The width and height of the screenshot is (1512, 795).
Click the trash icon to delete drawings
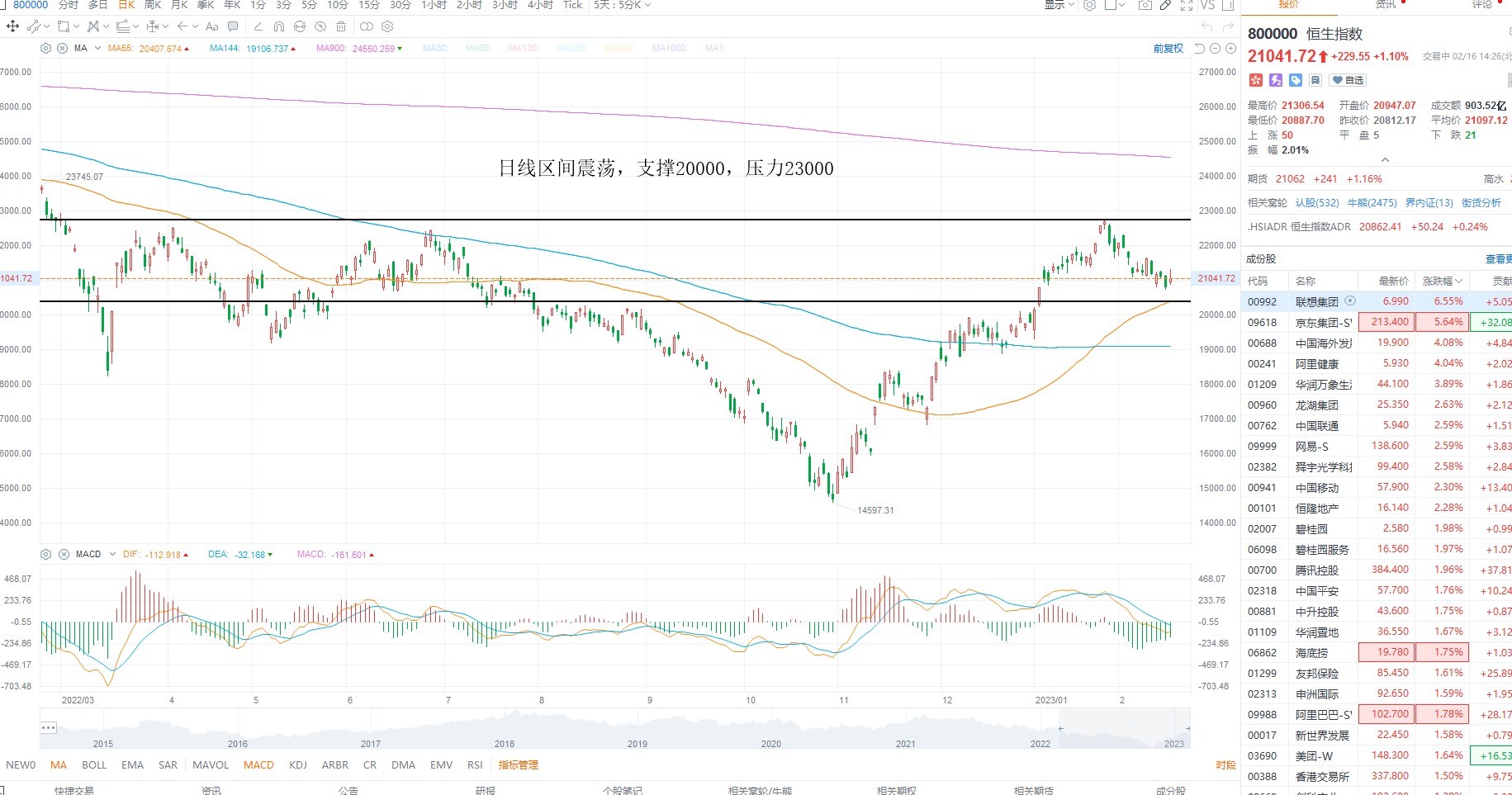tap(341, 26)
